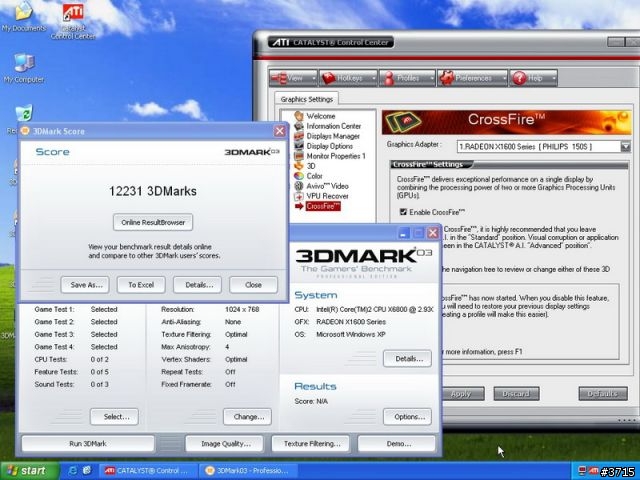Select the Displays Manager tree icon

point(299,136)
